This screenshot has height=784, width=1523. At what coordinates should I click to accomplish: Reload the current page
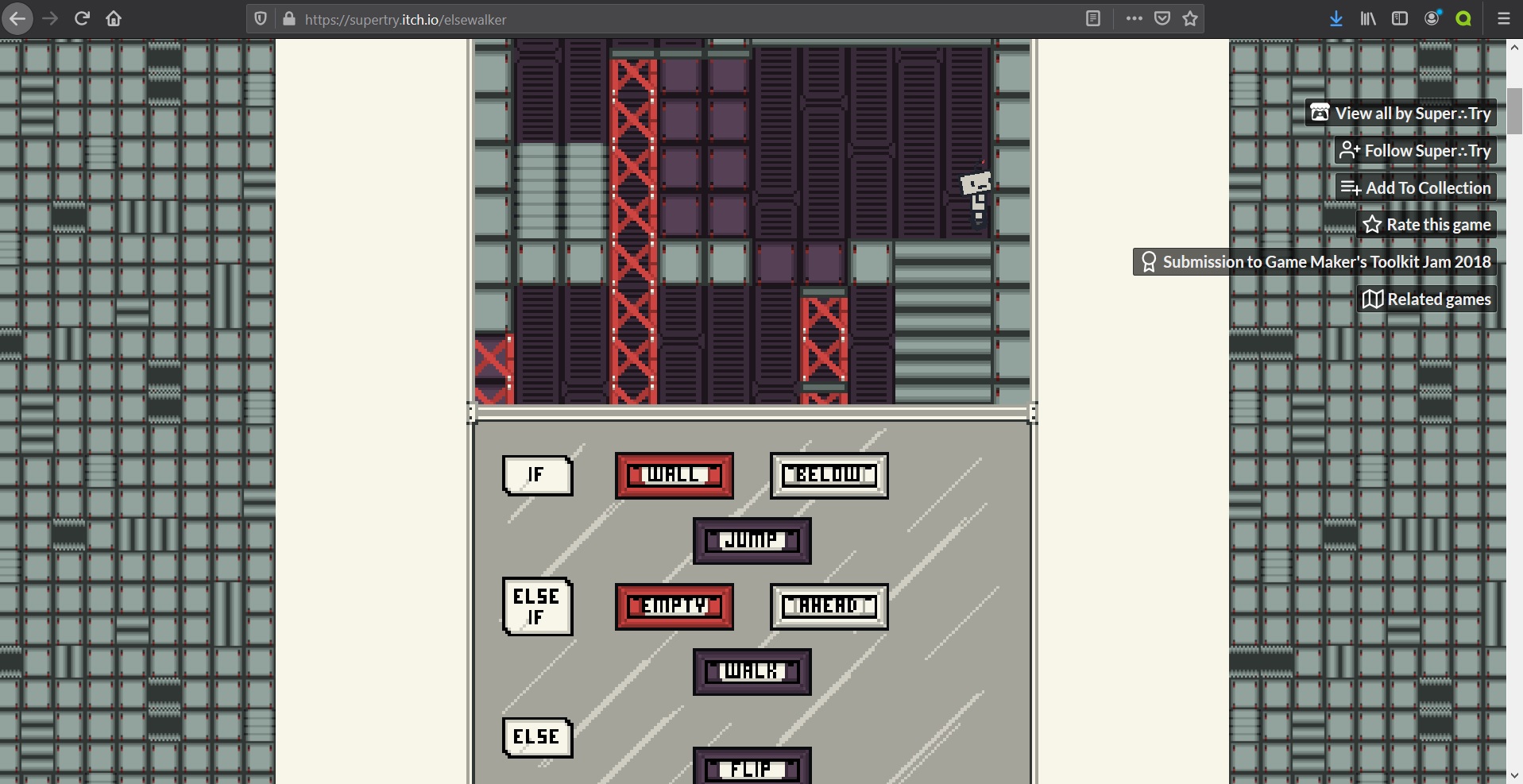coord(82,18)
